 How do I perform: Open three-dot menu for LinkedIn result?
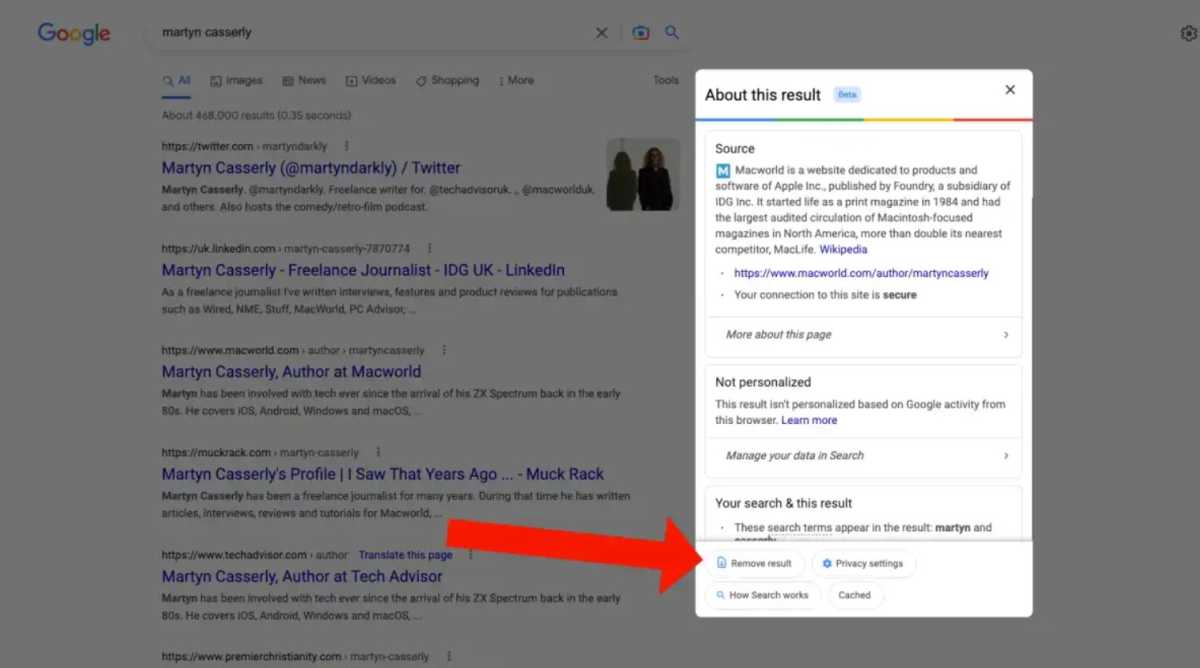pyautogui.click(x=430, y=248)
